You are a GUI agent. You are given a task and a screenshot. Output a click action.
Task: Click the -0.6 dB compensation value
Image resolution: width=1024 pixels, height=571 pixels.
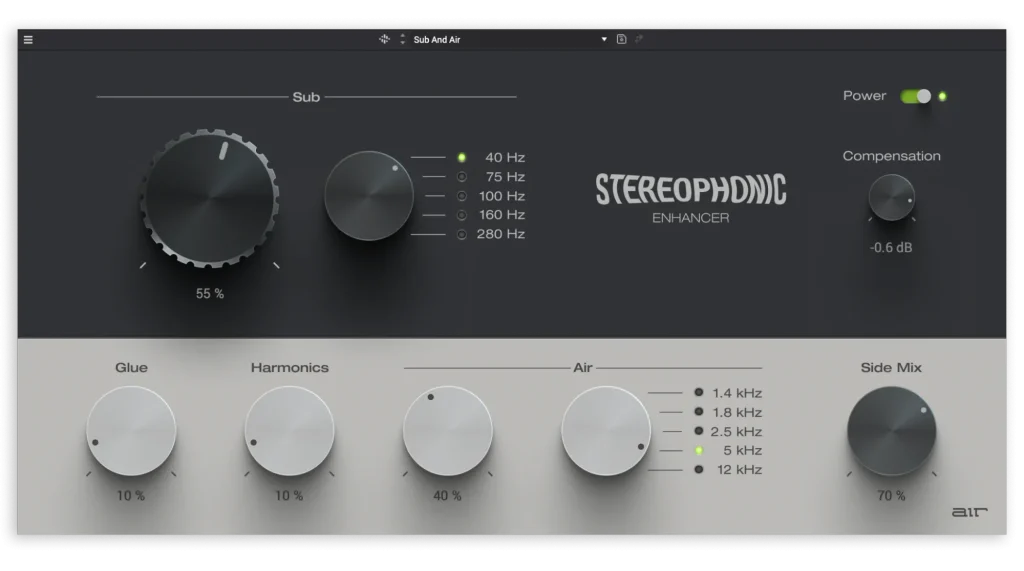(x=891, y=248)
